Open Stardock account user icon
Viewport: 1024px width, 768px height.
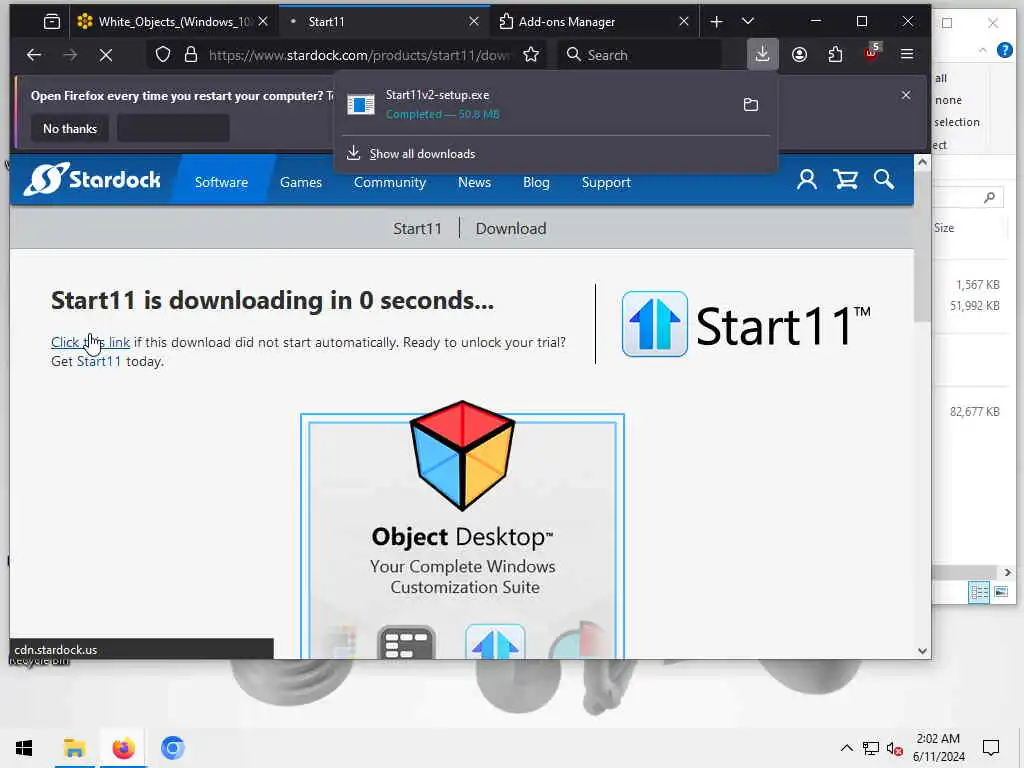[807, 179]
